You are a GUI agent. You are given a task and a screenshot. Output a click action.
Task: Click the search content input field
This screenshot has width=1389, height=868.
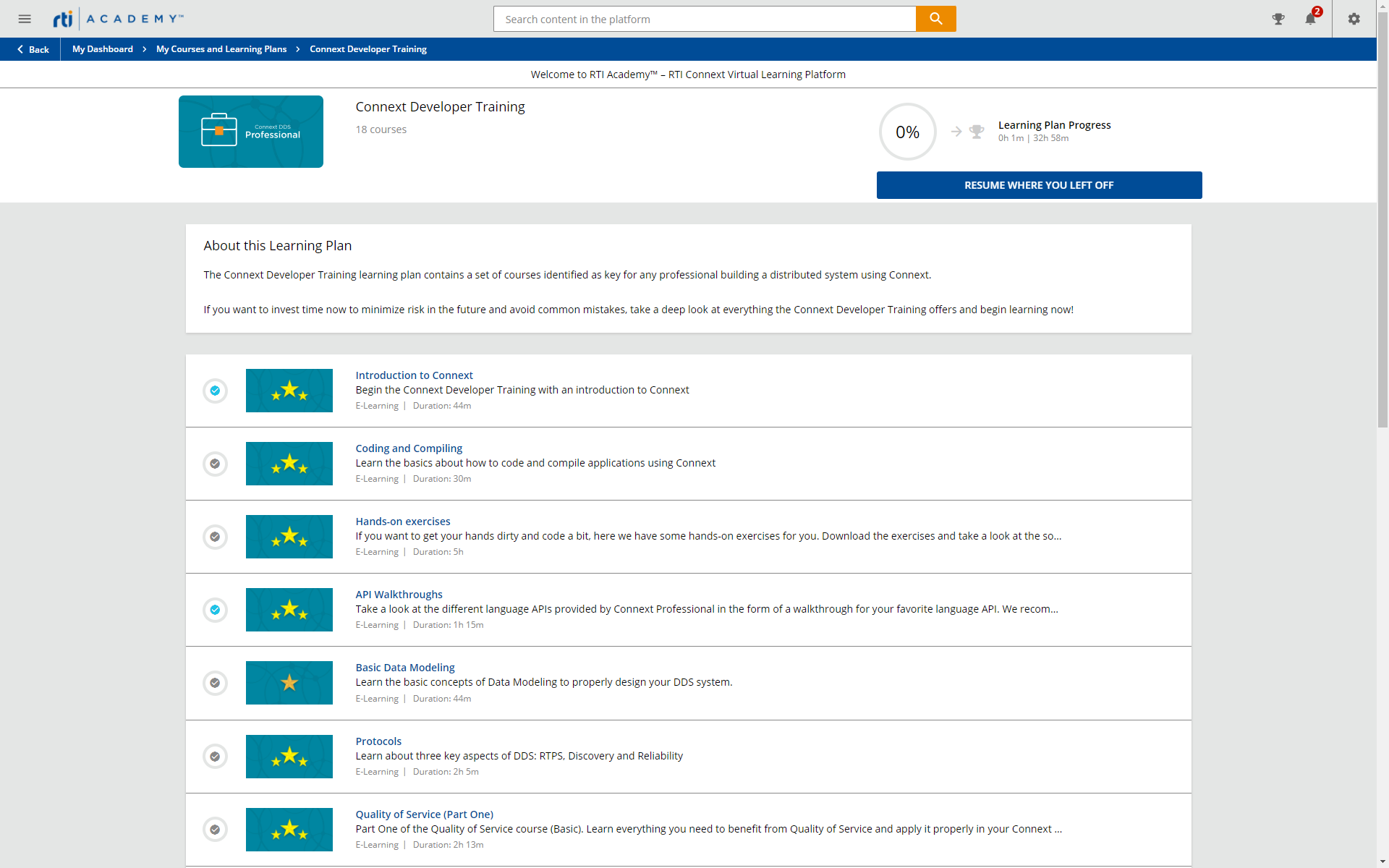coord(704,19)
